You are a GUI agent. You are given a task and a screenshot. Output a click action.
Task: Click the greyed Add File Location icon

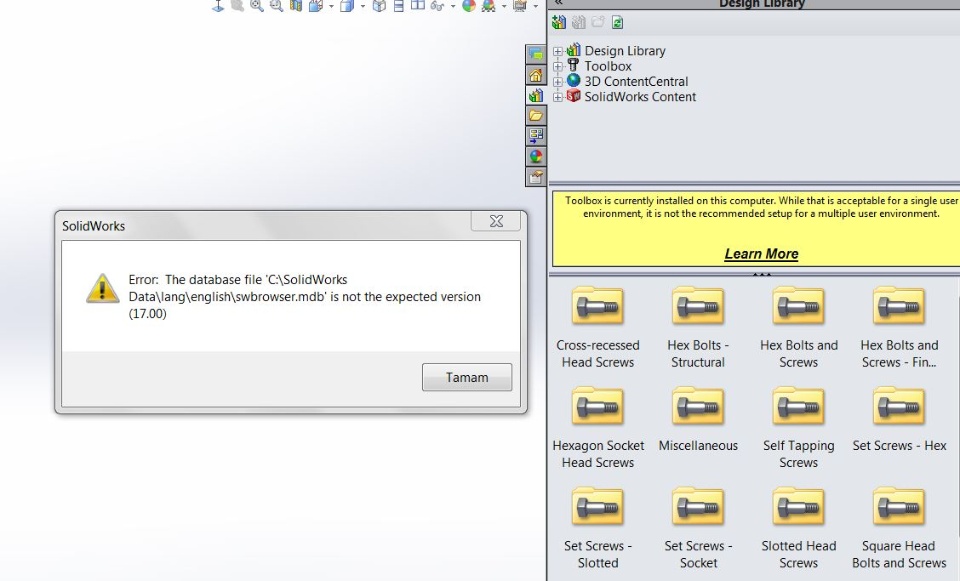(579, 23)
